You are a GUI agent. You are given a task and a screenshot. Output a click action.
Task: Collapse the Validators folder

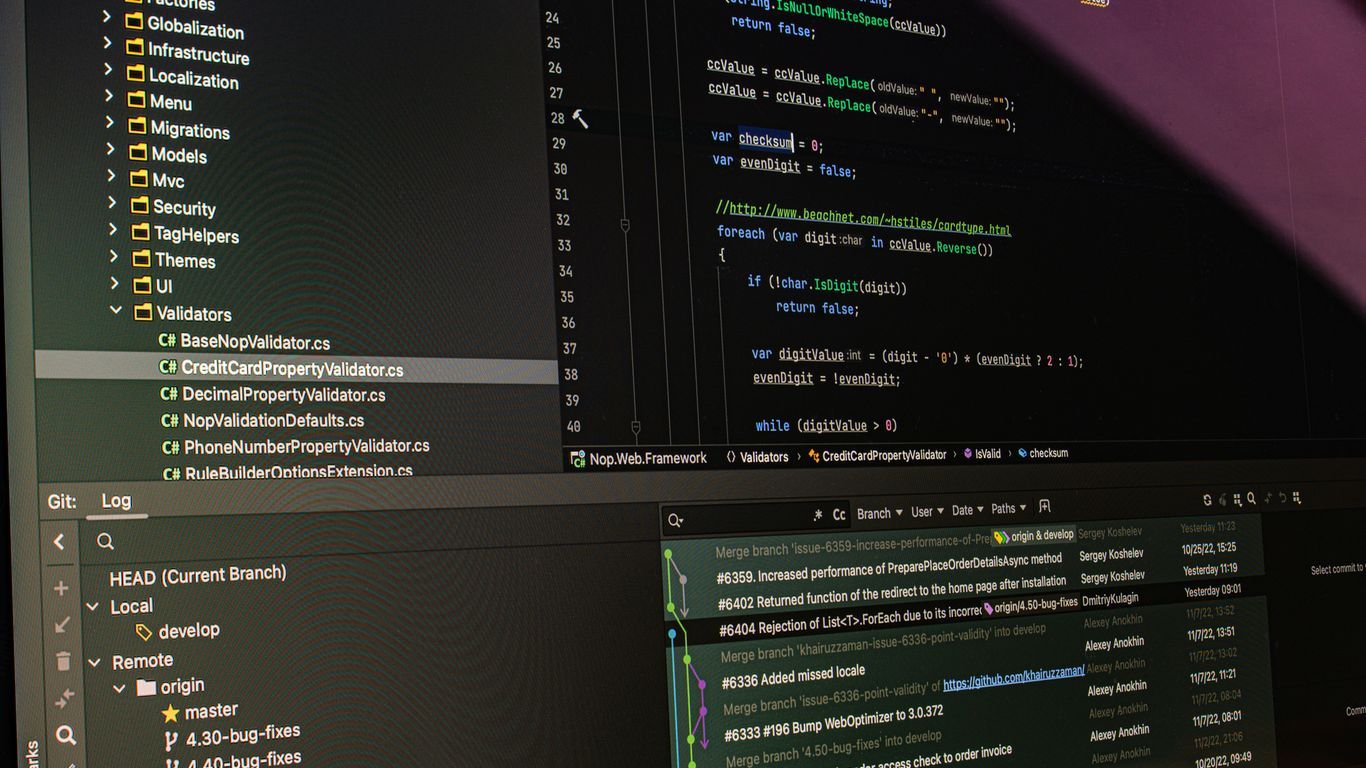tap(116, 310)
